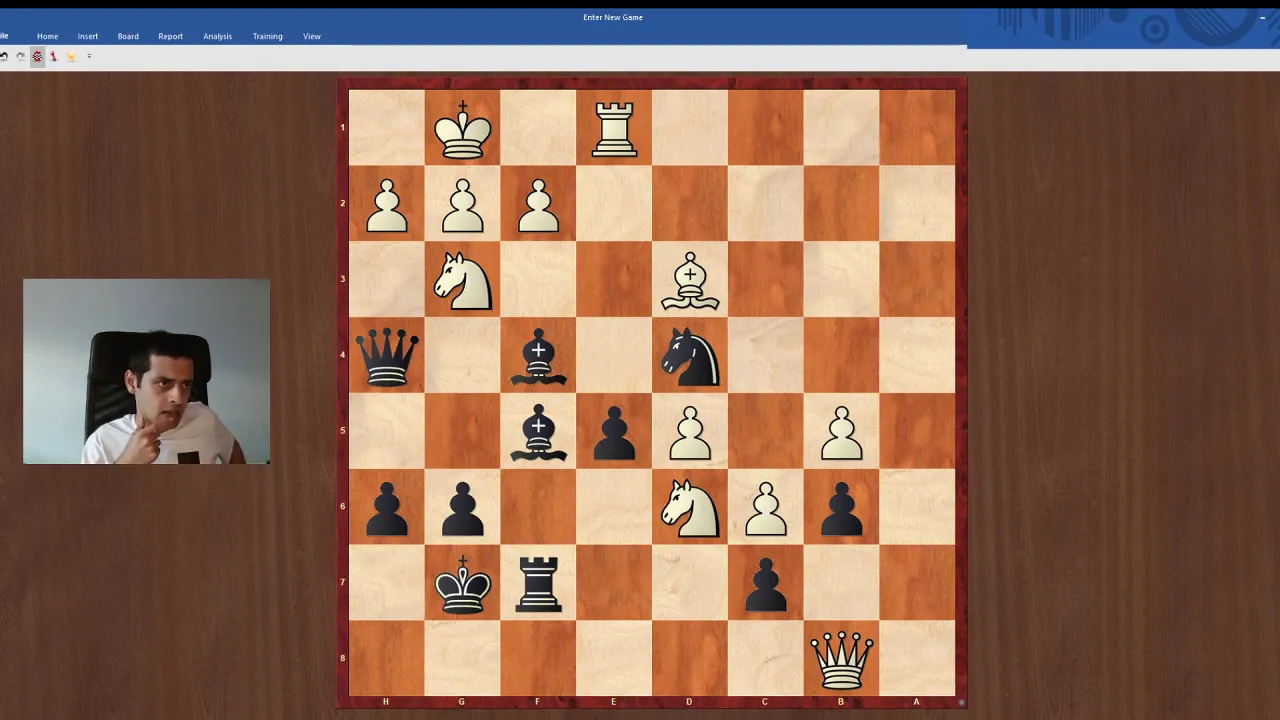
Task: Open the File menu tab
Action: (4, 36)
